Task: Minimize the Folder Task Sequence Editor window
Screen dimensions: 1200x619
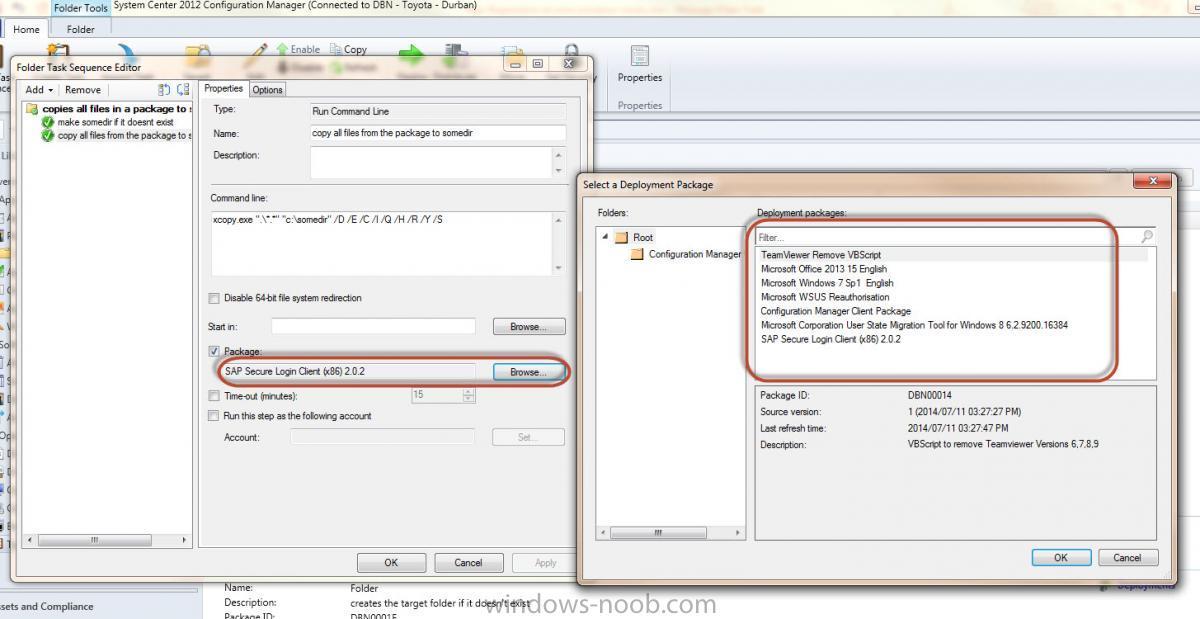Action: coord(516,64)
